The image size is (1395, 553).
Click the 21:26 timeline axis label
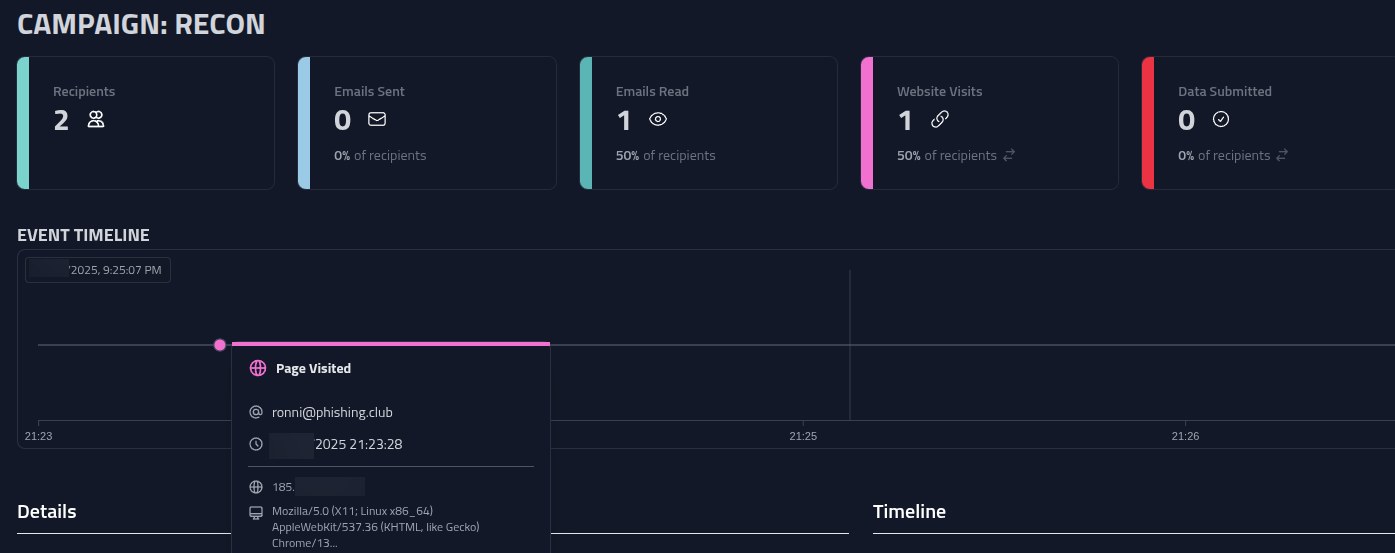tap(1185, 436)
